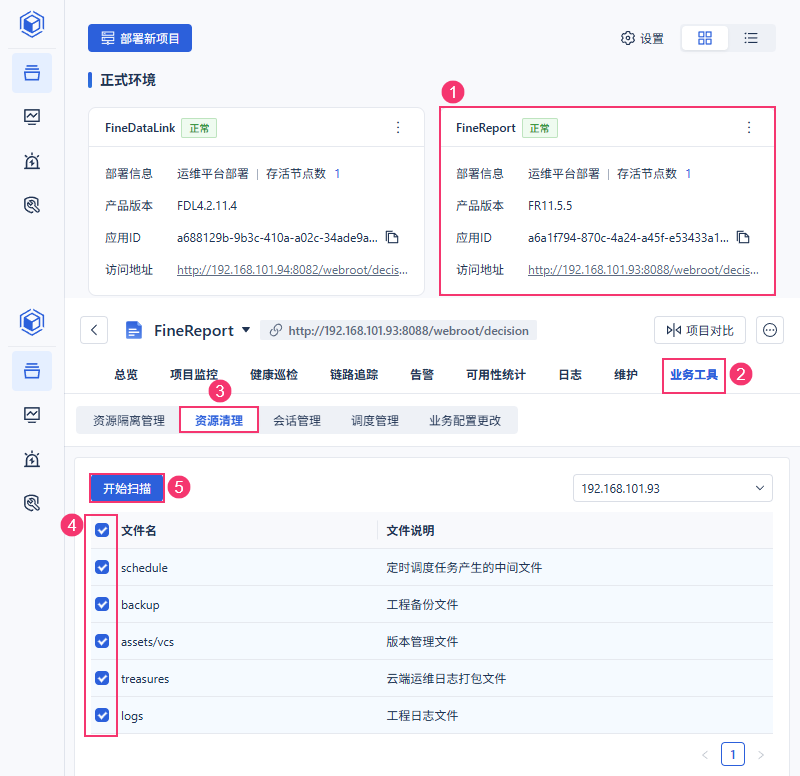This screenshot has height=776, width=800.
Task: Open FineReport card more options menu
Action: 749,128
